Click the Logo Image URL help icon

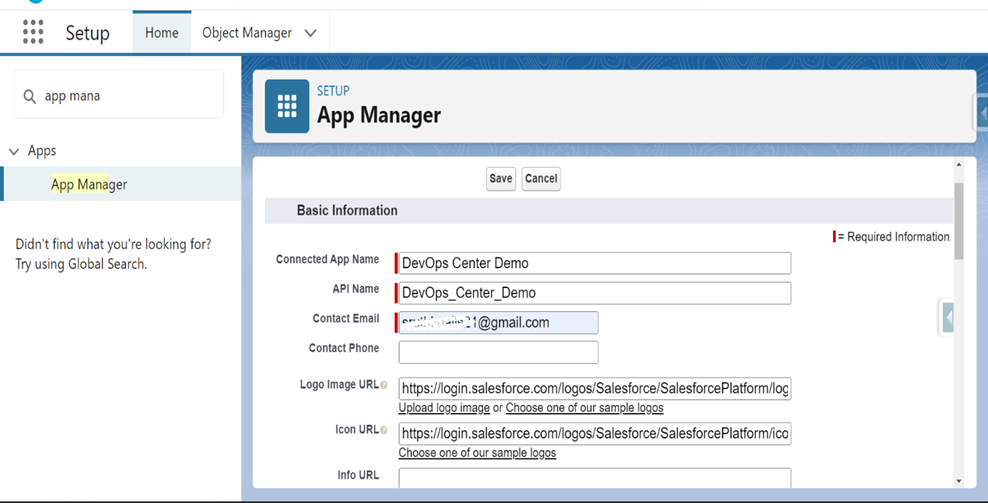click(384, 385)
